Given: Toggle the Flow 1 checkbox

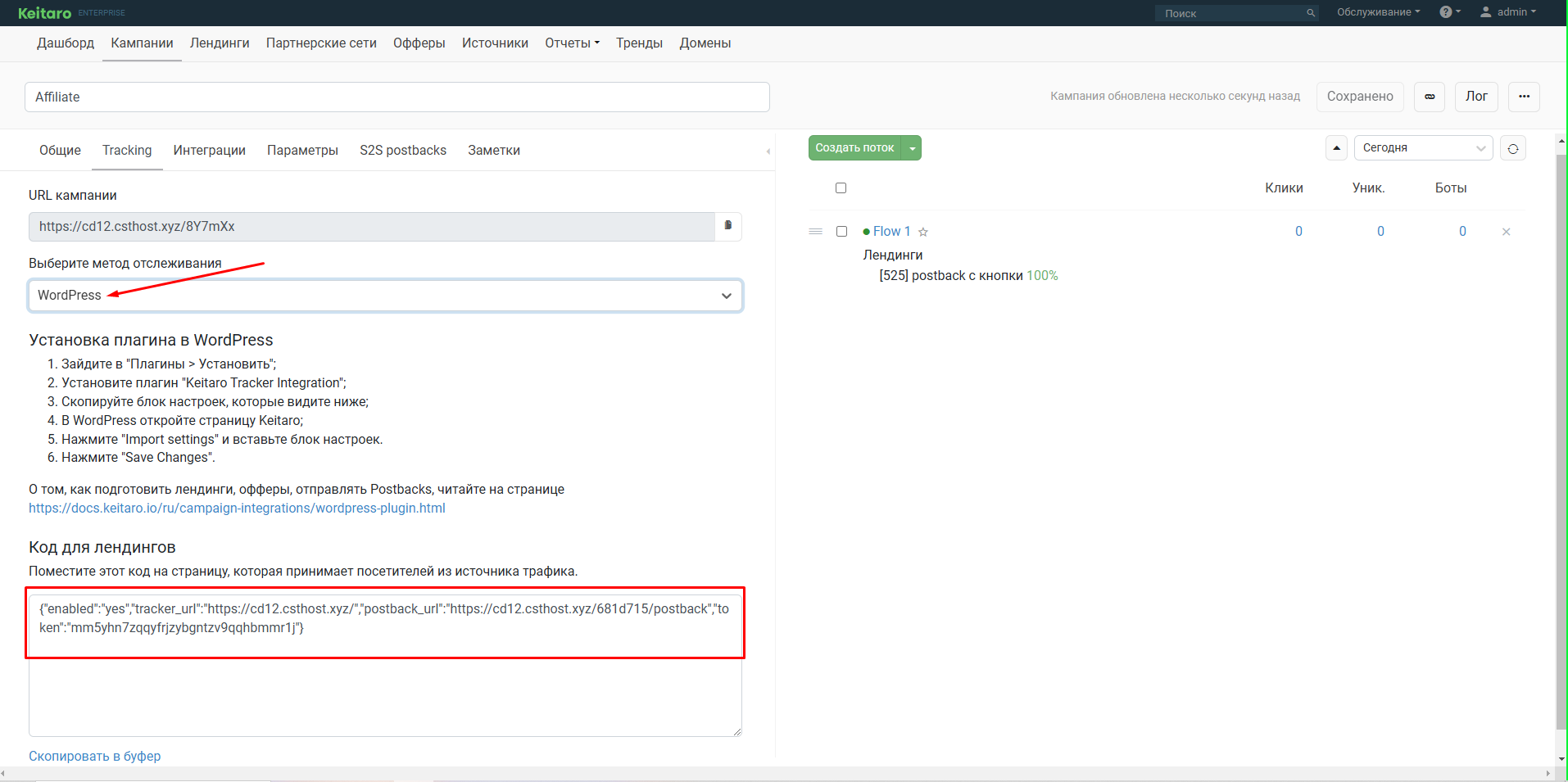Looking at the screenshot, I should (841, 232).
